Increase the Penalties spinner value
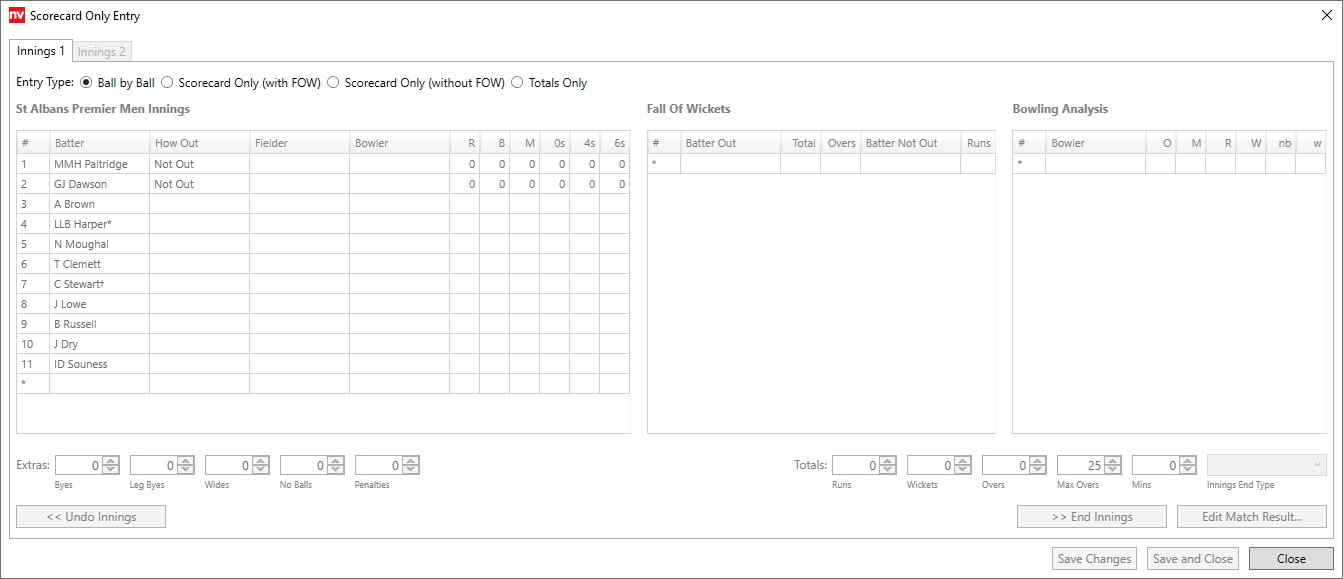 (411, 461)
